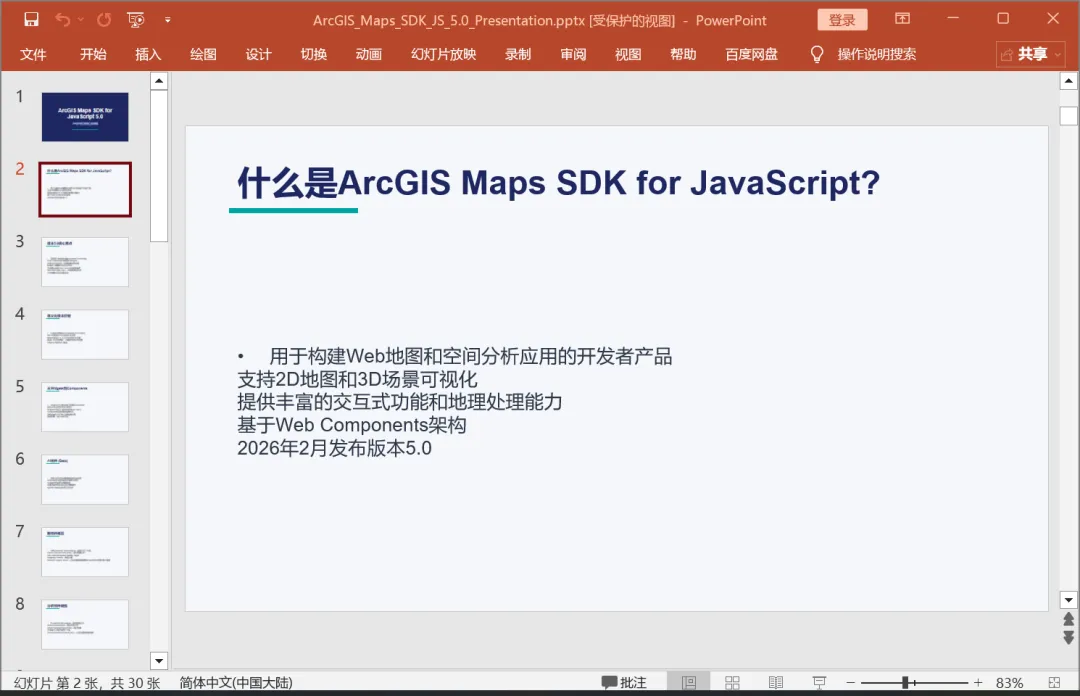The width and height of the screenshot is (1080, 696).
Task: Open the 文件 menu
Action: (x=33, y=54)
